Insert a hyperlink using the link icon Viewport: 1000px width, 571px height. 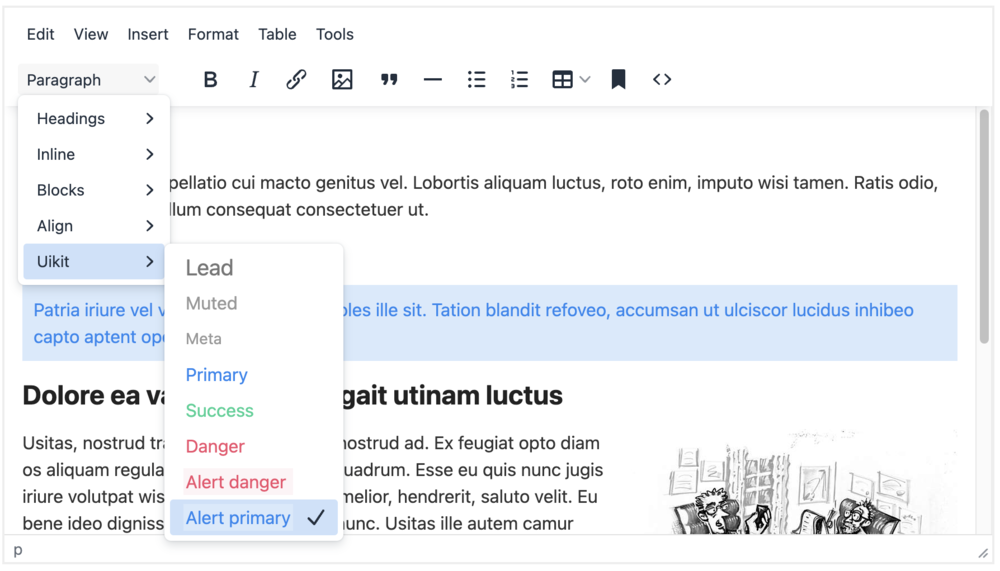click(x=296, y=80)
